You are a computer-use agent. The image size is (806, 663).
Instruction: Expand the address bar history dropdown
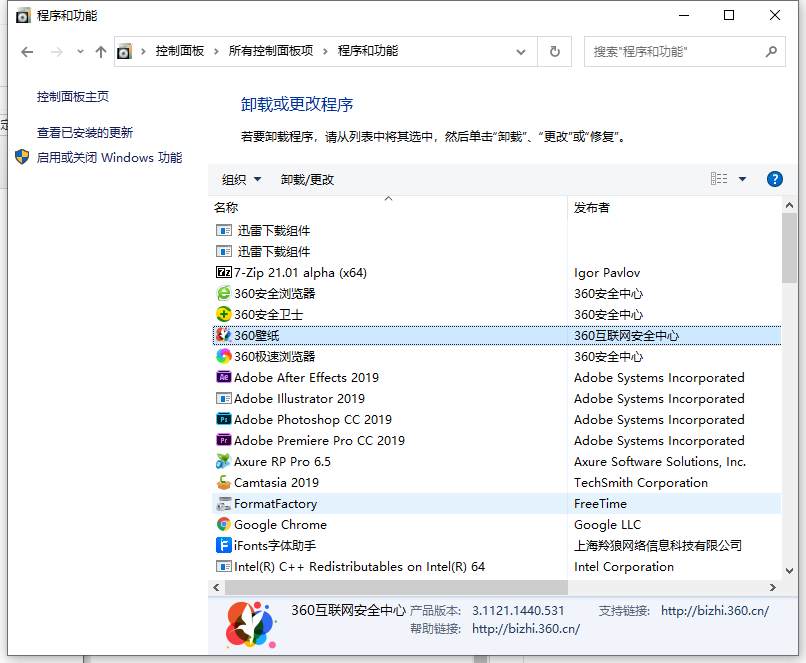(x=521, y=51)
